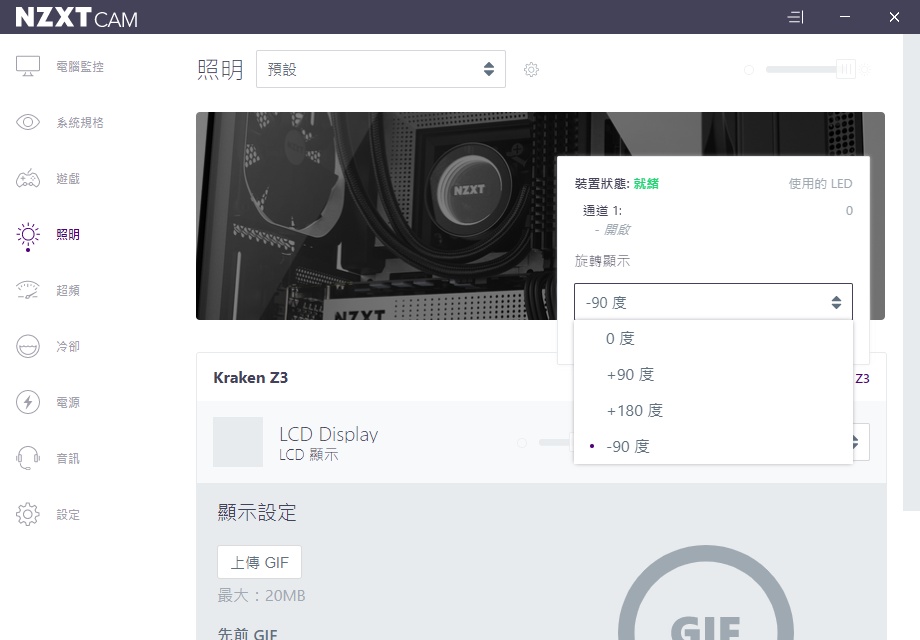The height and width of the screenshot is (640, 920).
Task: Click the 最大：20MB text
Action: pyautogui.click(x=262, y=596)
